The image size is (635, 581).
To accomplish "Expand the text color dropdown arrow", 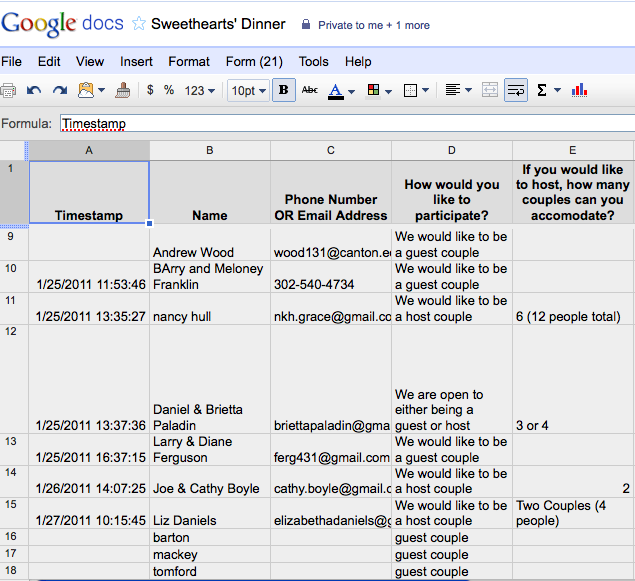I will 352,92.
